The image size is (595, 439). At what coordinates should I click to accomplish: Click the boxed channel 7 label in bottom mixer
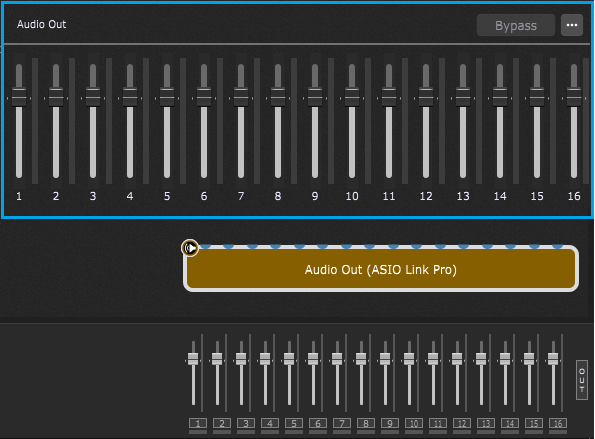tap(342, 423)
